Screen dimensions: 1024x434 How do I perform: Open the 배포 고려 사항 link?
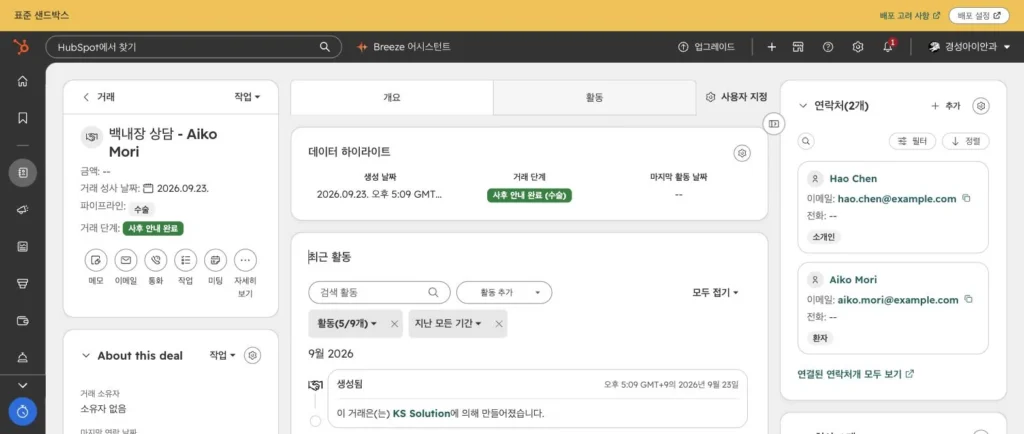910,15
